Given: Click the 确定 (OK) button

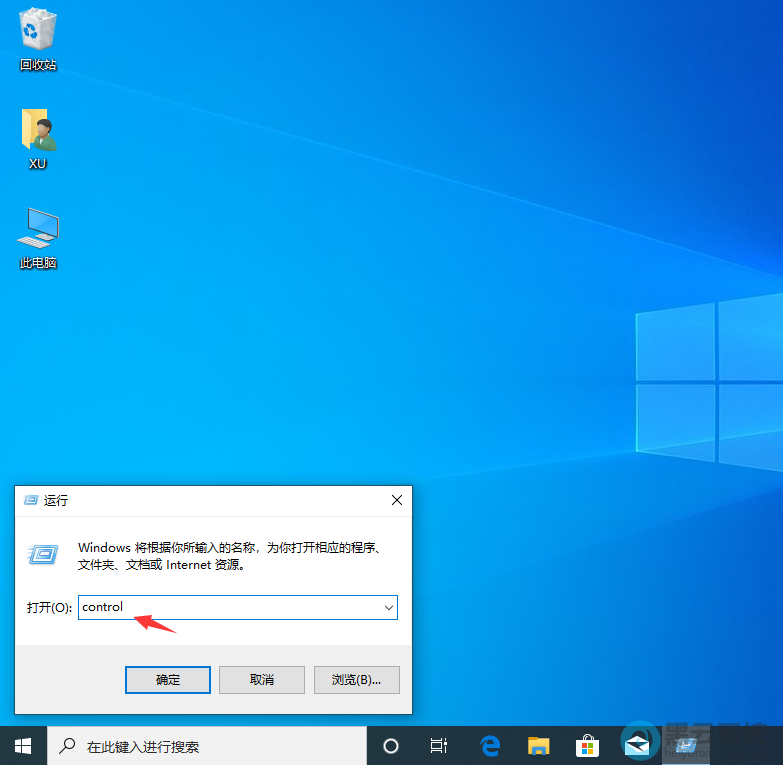Looking at the screenshot, I should point(168,680).
